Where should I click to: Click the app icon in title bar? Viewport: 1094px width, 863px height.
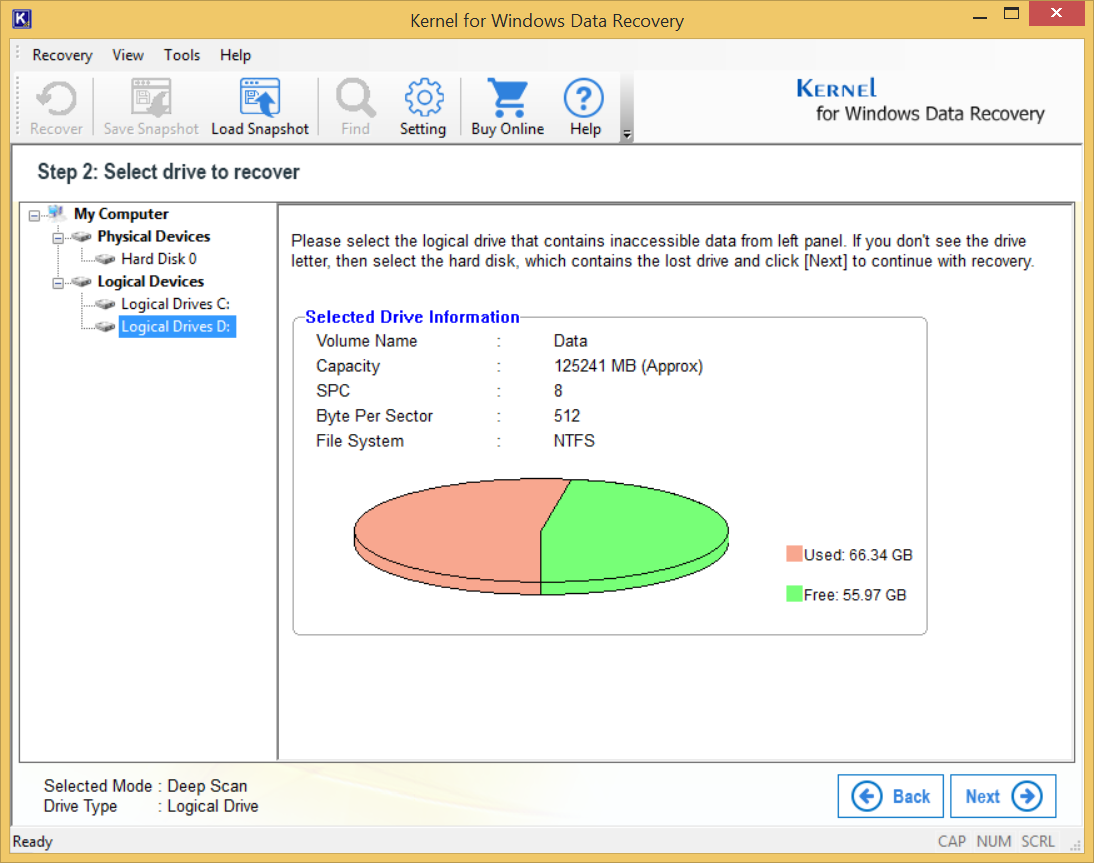(x=20, y=19)
